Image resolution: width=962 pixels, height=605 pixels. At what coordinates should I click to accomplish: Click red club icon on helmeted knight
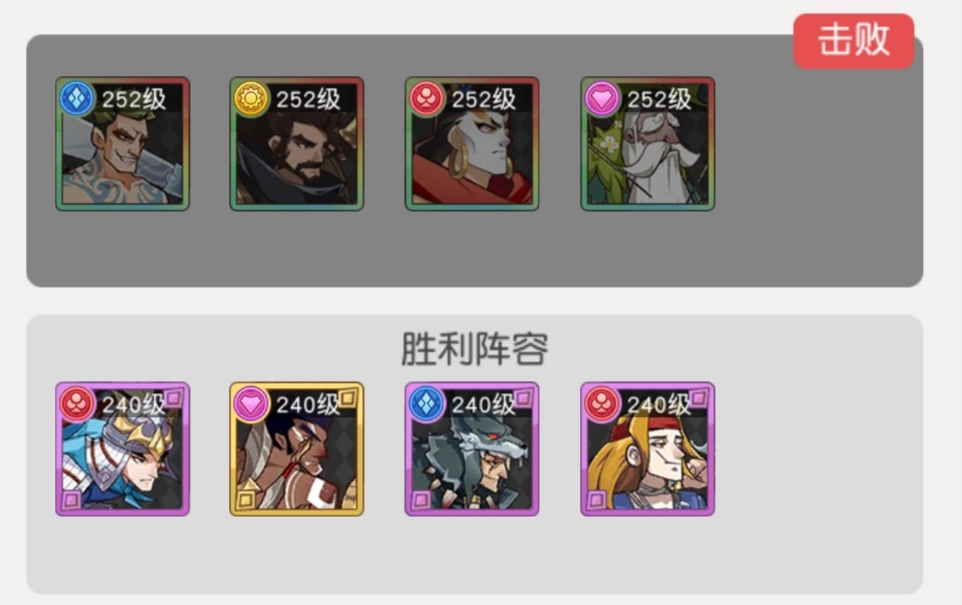(77, 404)
